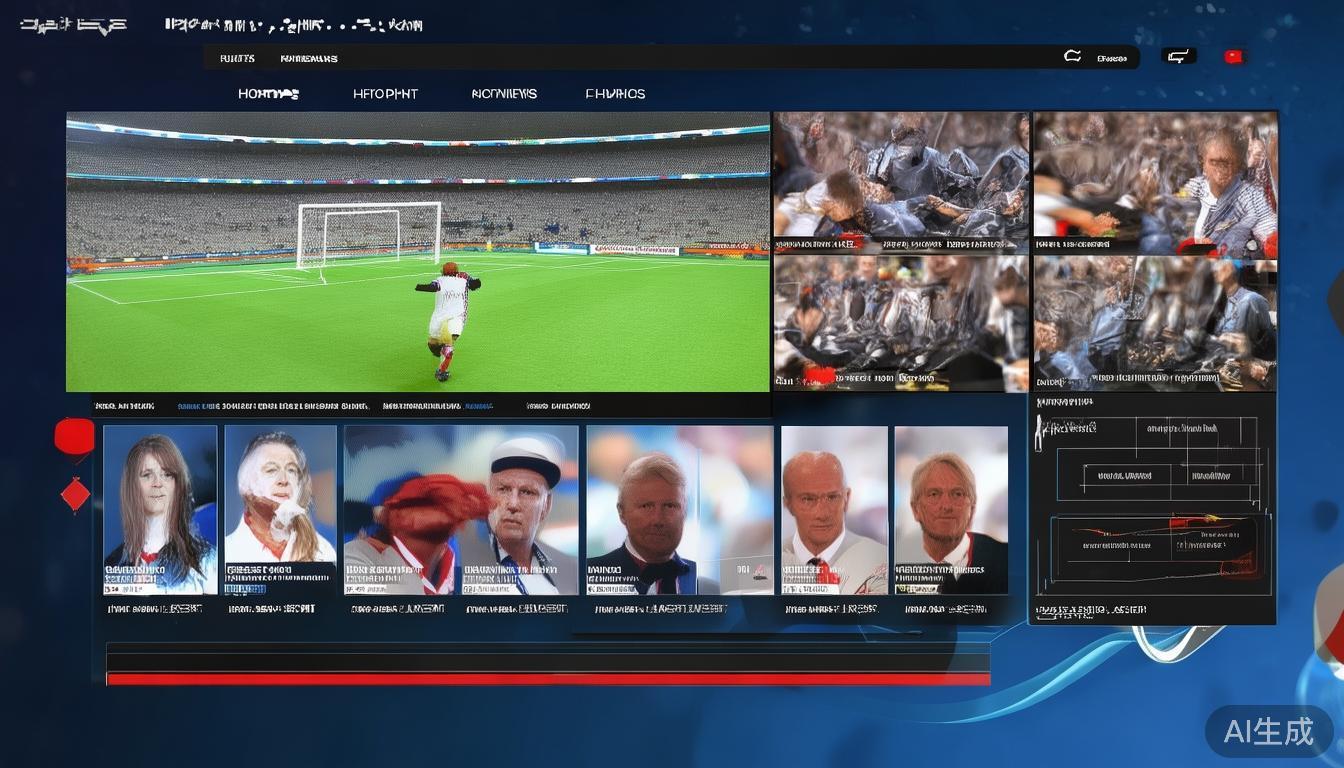Image resolution: width=1344 pixels, height=768 pixels.
Task: Play the main soccer stadium video
Action: (417, 251)
